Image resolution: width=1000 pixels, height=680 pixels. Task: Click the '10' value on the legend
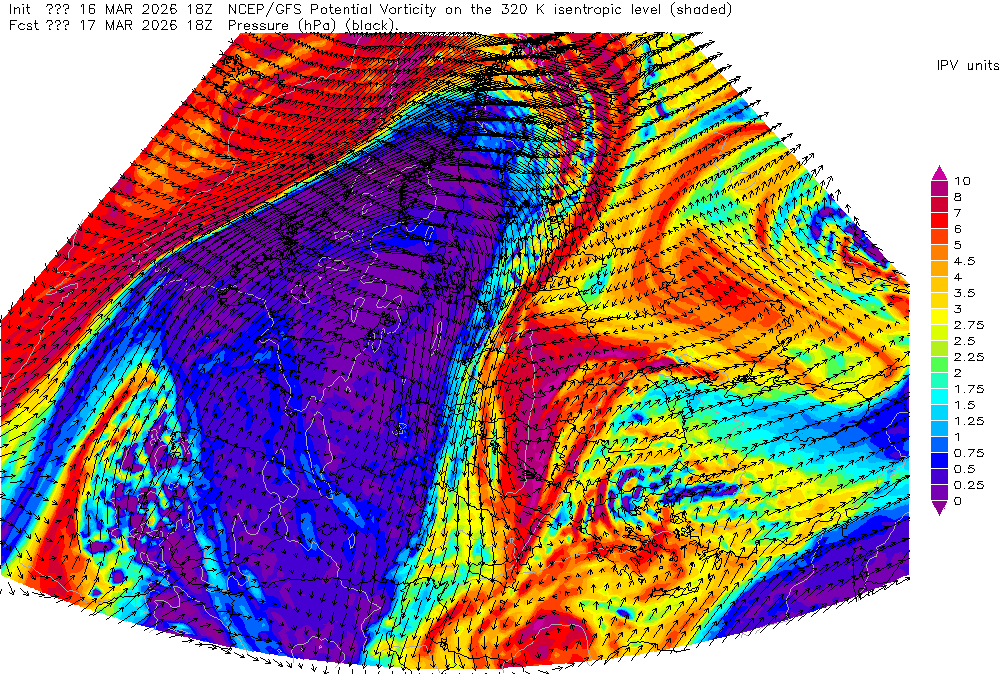tap(962, 181)
